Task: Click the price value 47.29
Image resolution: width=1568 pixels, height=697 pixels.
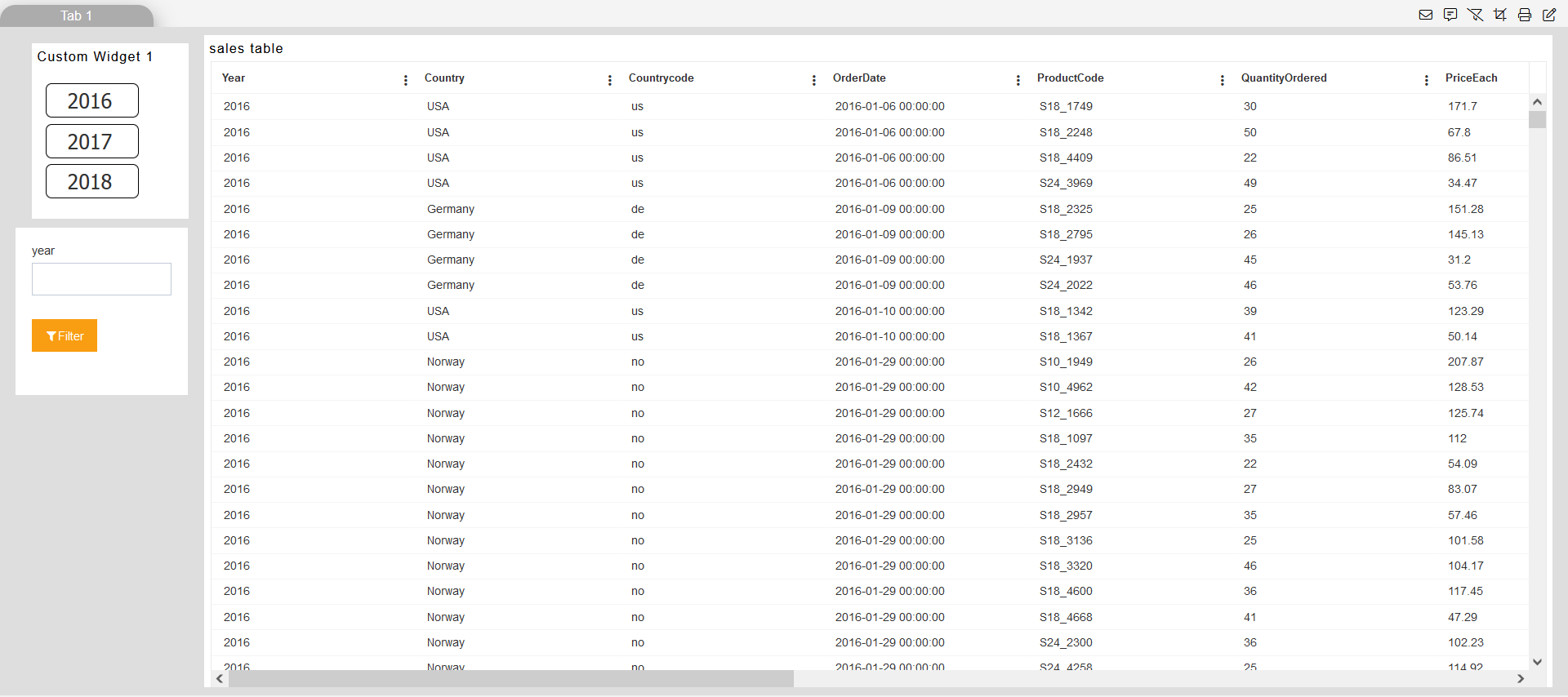Action: (x=1462, y=617)
